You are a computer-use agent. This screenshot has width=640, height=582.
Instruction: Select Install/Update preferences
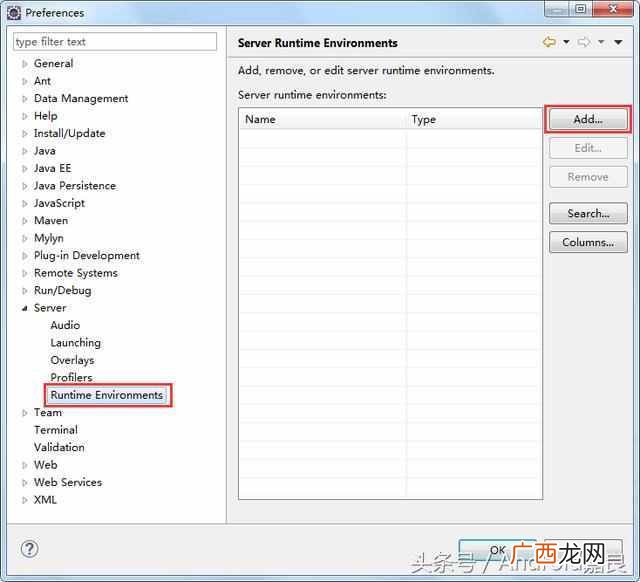pos(70,133)
